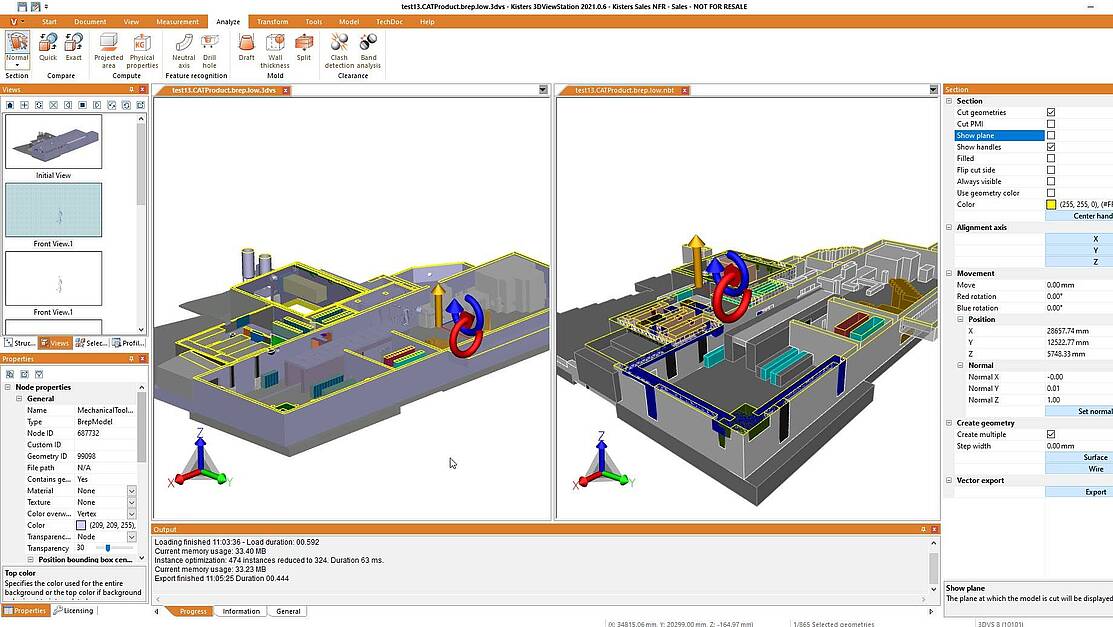Start Clash detection
Image resolution: width=1113 pixels, height=627 pixels.
[339, 51]
